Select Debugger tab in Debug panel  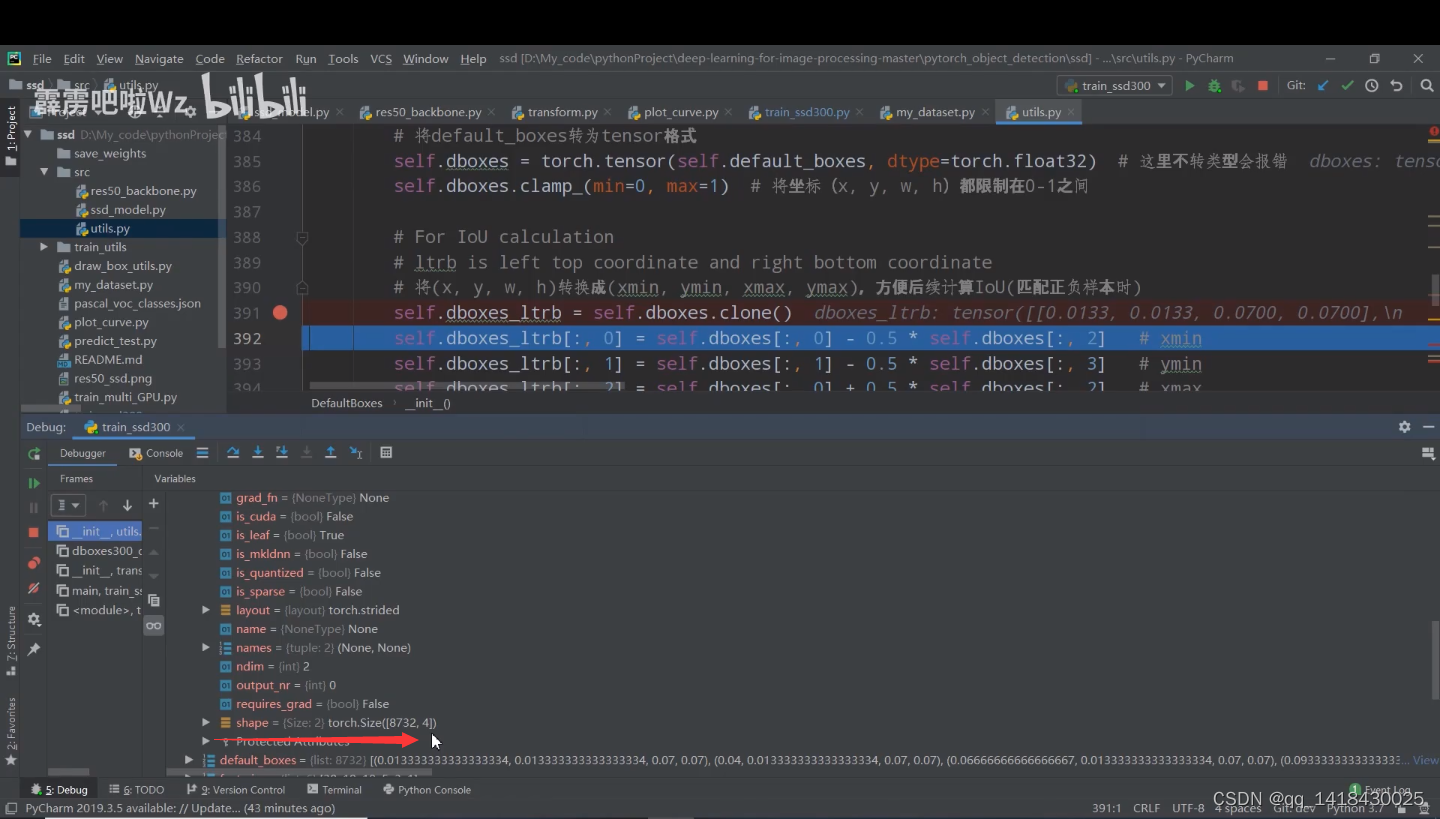(x=82, y=453)
